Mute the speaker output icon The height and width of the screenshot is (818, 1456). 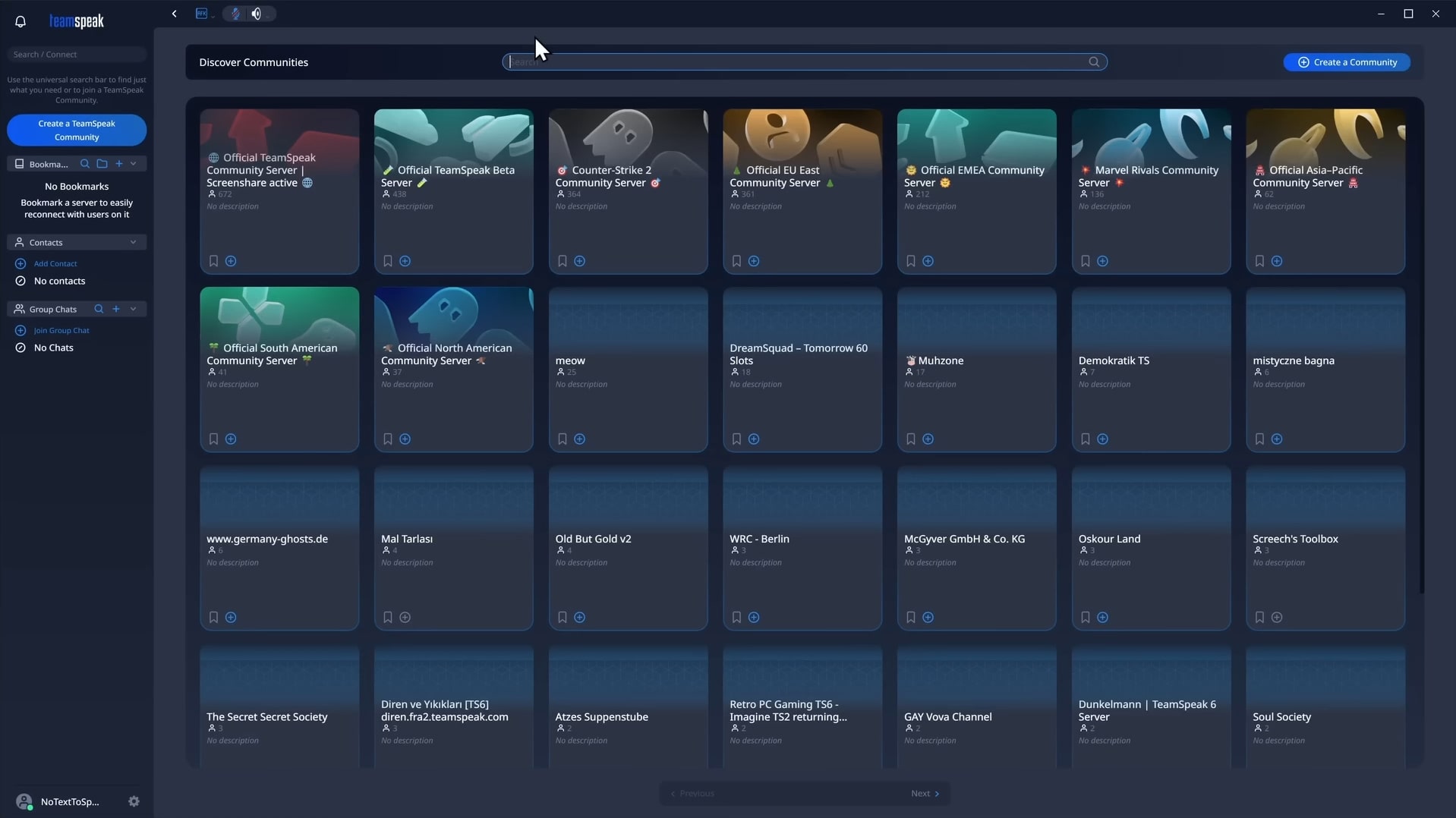[257, 14]
